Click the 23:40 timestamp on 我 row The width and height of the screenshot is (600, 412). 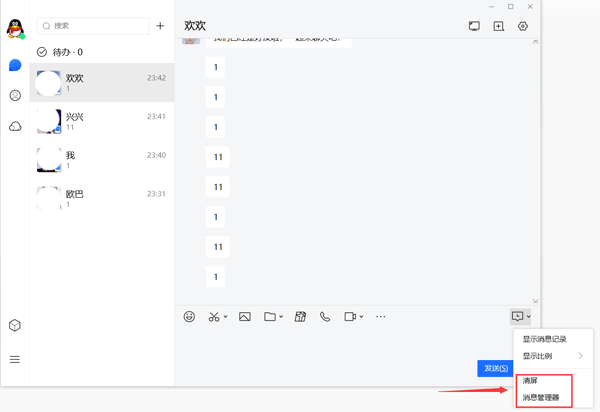[x=157, y=155]
